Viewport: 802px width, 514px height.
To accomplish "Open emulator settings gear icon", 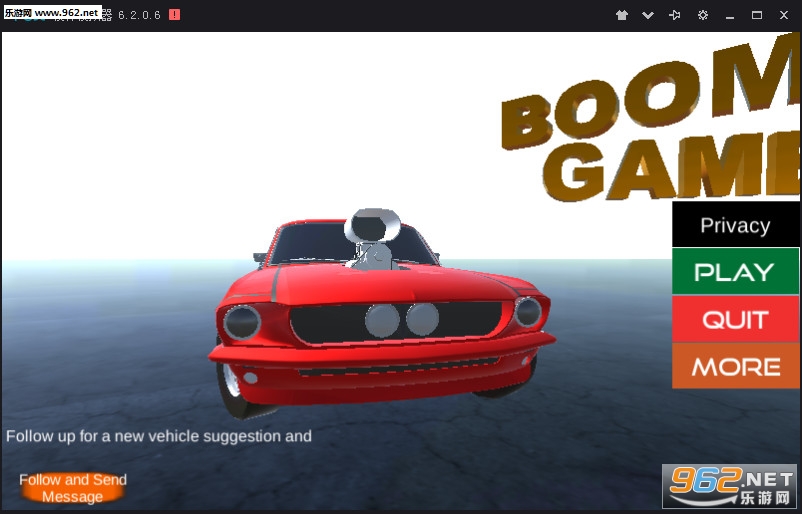I will [703, 15].
